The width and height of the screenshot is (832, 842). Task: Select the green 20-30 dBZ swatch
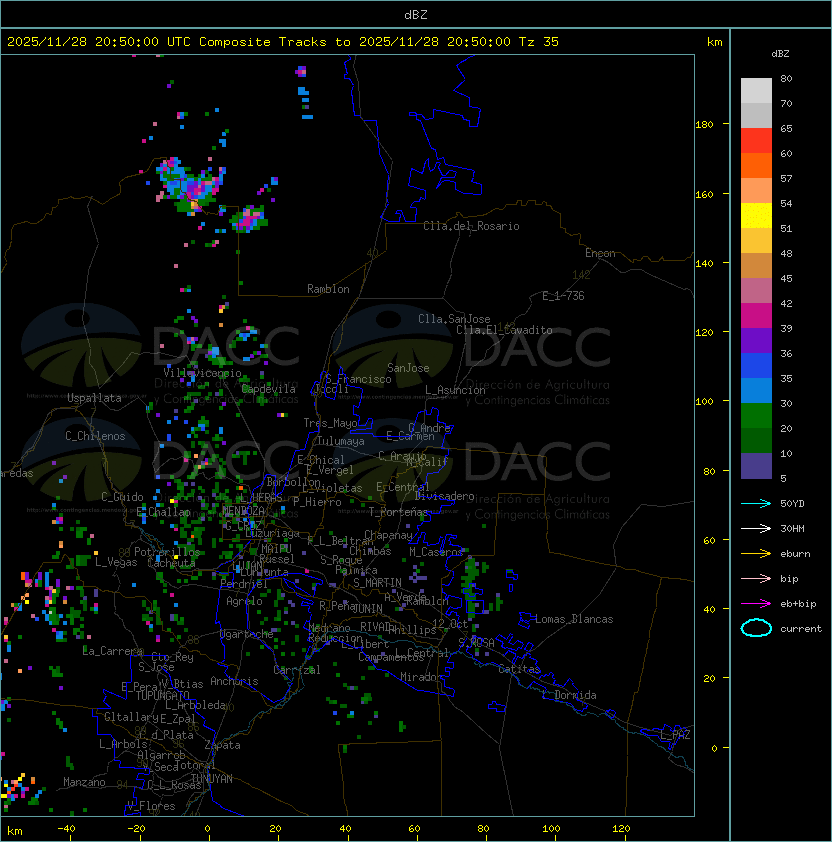point(756,416)
